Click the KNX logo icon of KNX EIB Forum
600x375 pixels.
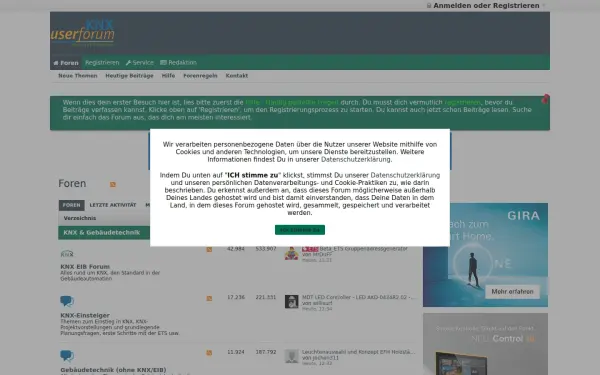(x=67, y=254)
